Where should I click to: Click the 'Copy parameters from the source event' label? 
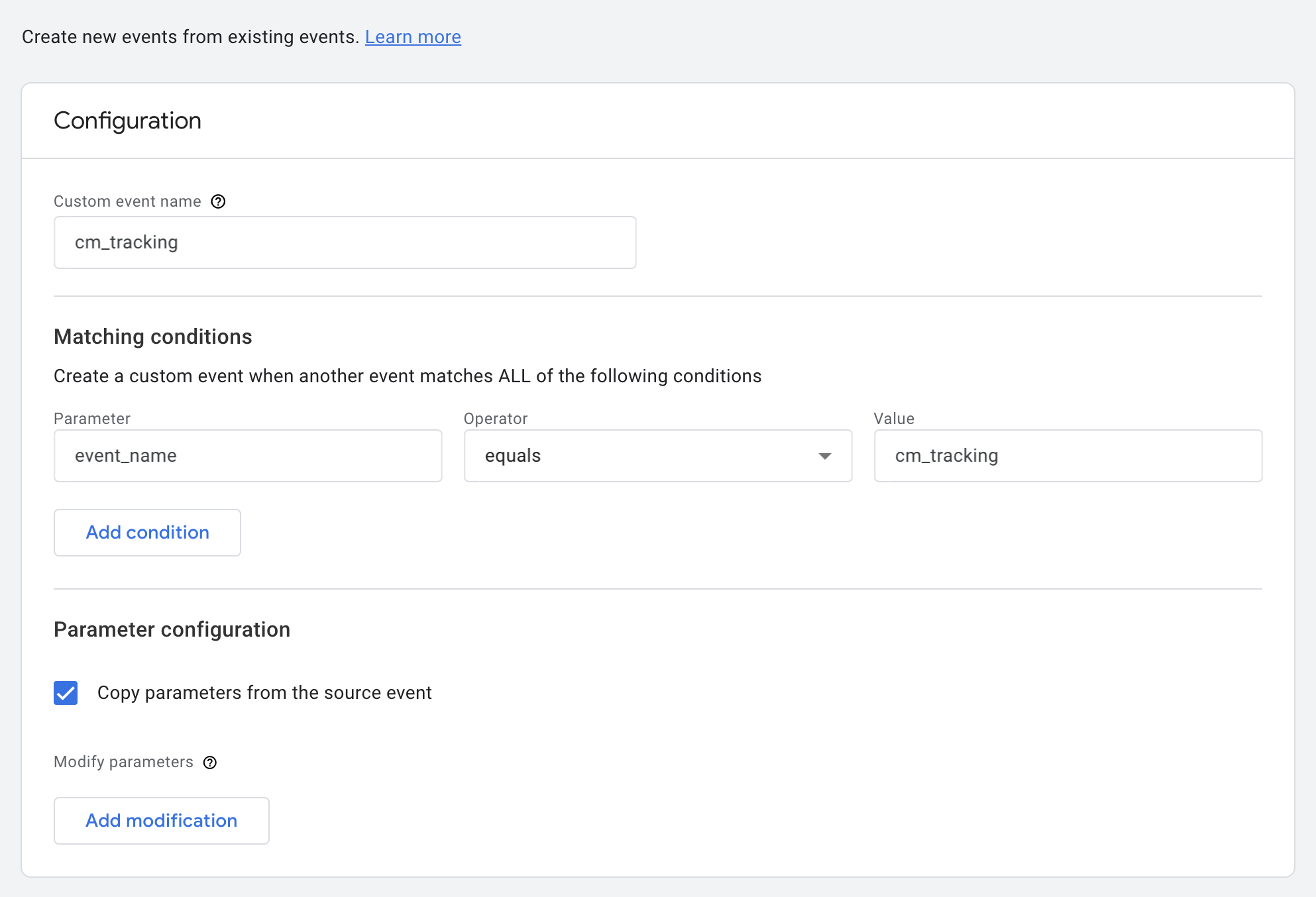click(264, 693)
